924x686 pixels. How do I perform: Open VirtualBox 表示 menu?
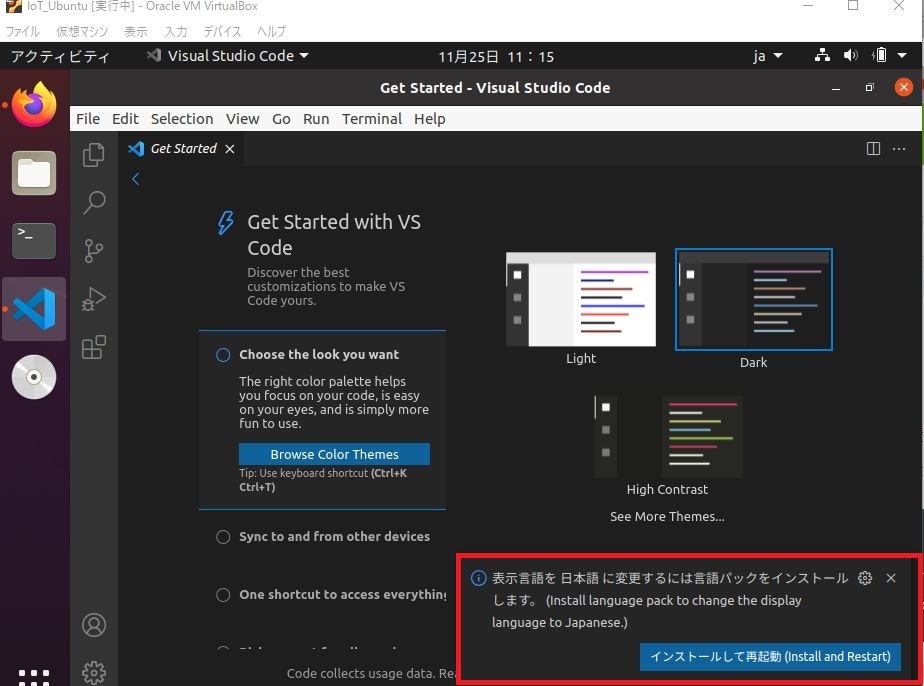136,31
